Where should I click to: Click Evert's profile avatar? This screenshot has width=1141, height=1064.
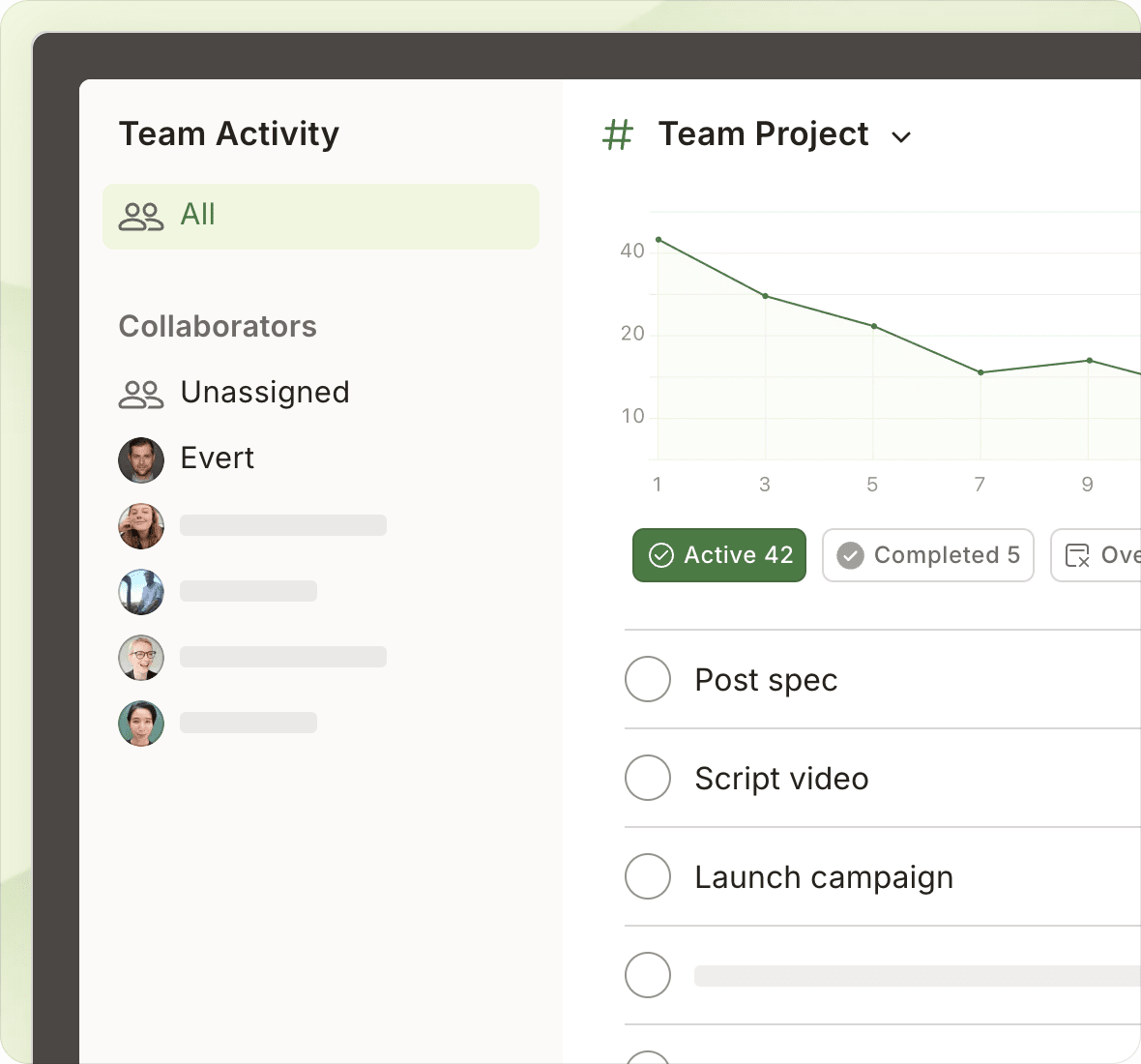pos(141,459)
